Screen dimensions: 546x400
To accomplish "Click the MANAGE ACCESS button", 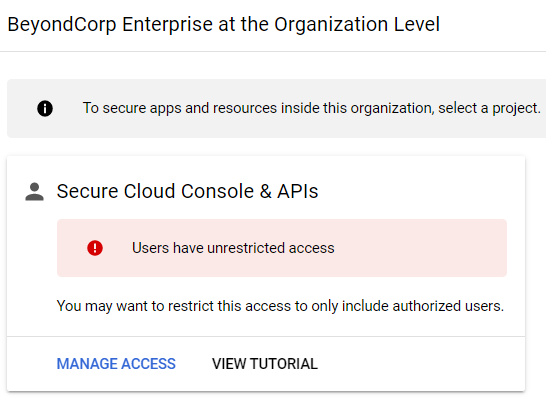I will point(116,364).
